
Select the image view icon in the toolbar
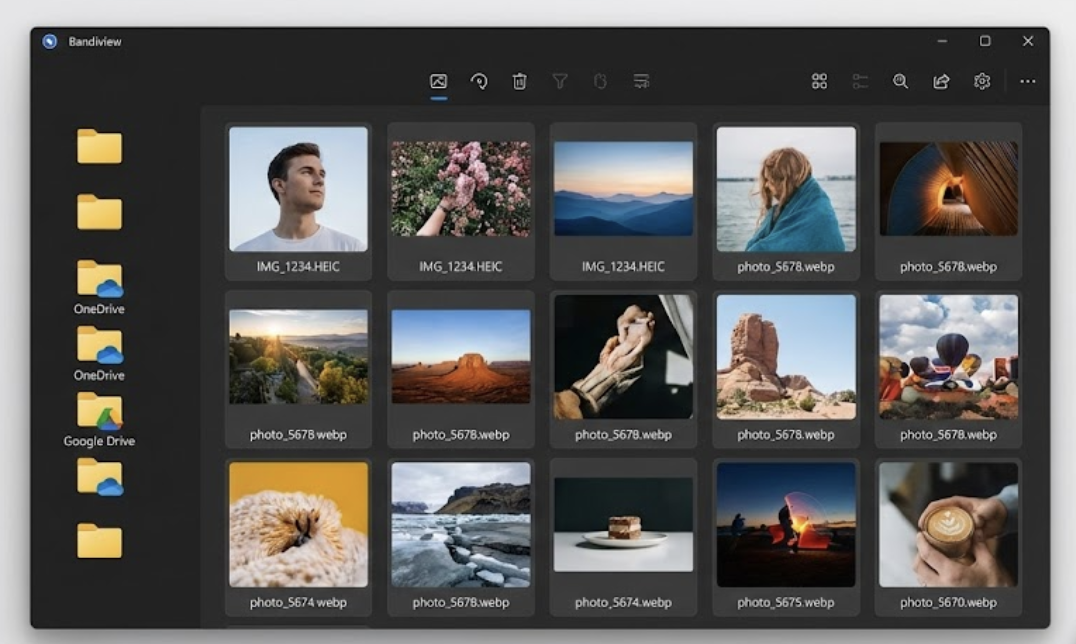[x=438, y=82]
